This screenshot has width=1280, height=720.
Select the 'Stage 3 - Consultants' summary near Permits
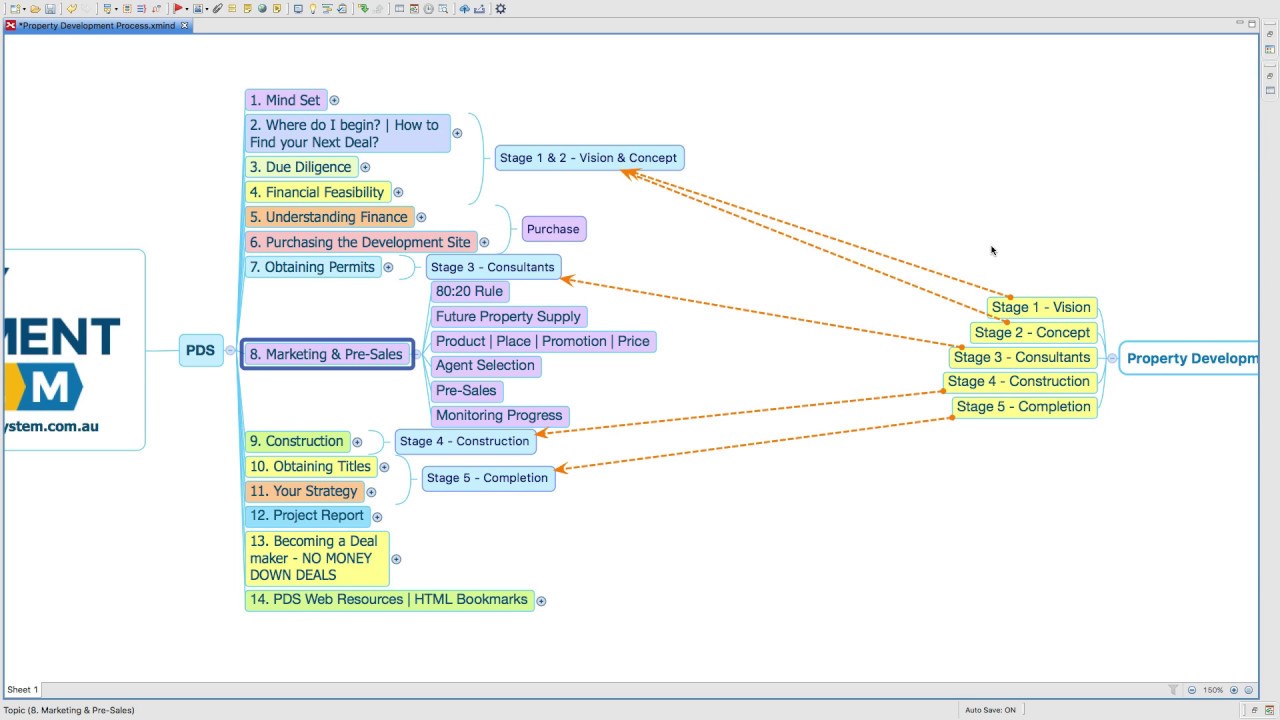493,267
